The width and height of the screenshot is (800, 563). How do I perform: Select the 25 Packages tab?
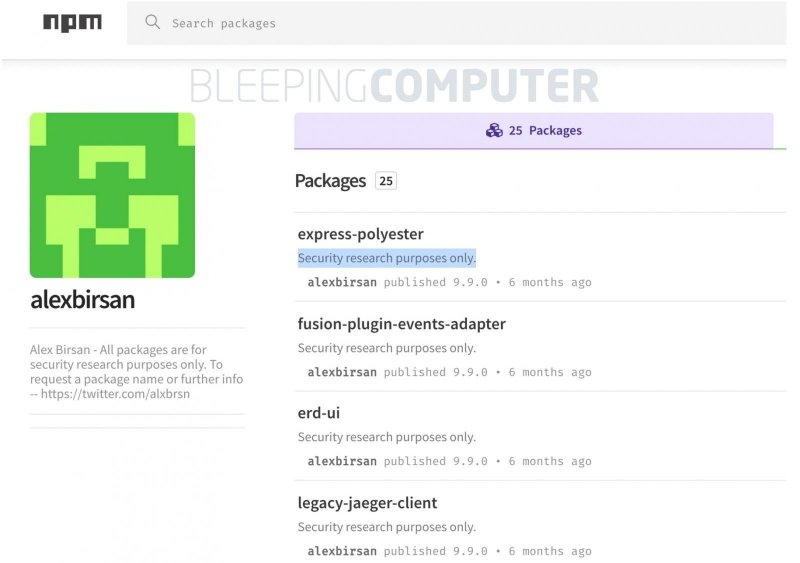pos(533,130)
